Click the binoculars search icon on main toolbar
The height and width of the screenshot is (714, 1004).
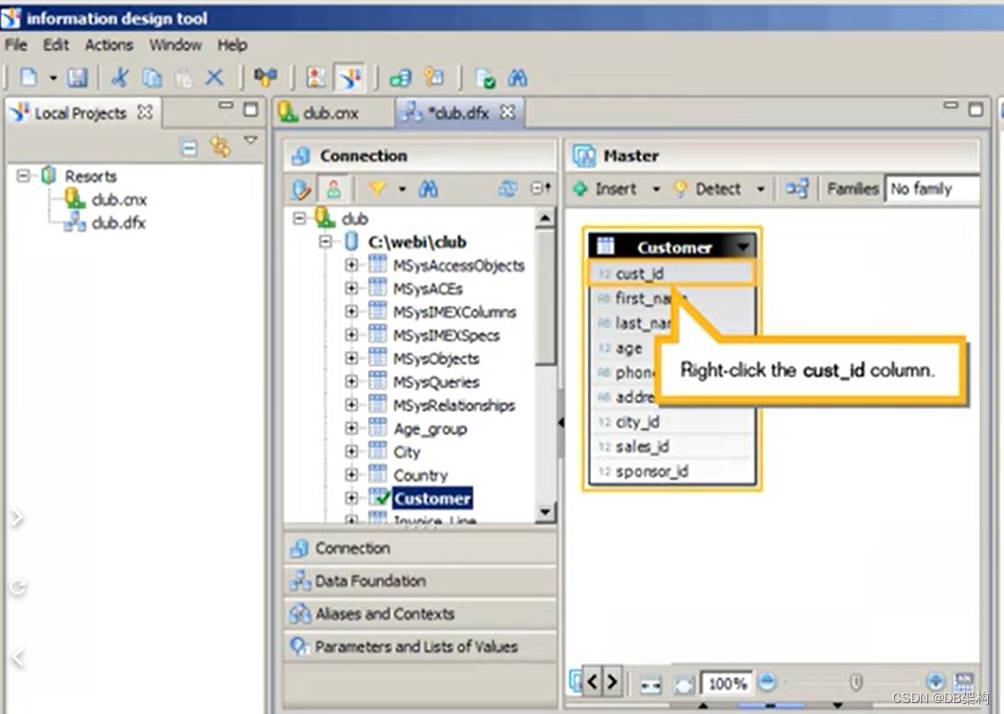(517, 78)
